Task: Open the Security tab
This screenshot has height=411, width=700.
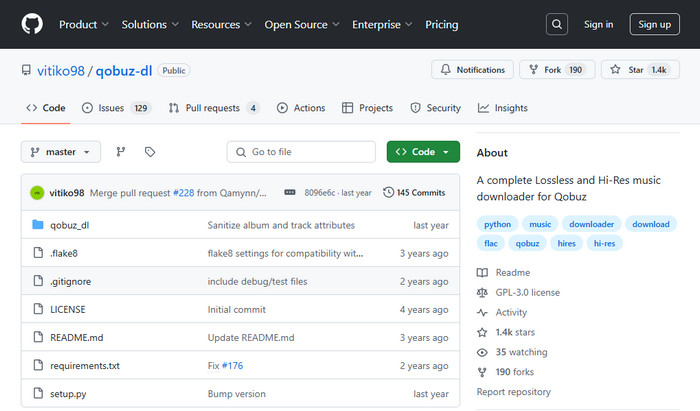Action: (x=436, y=108)
